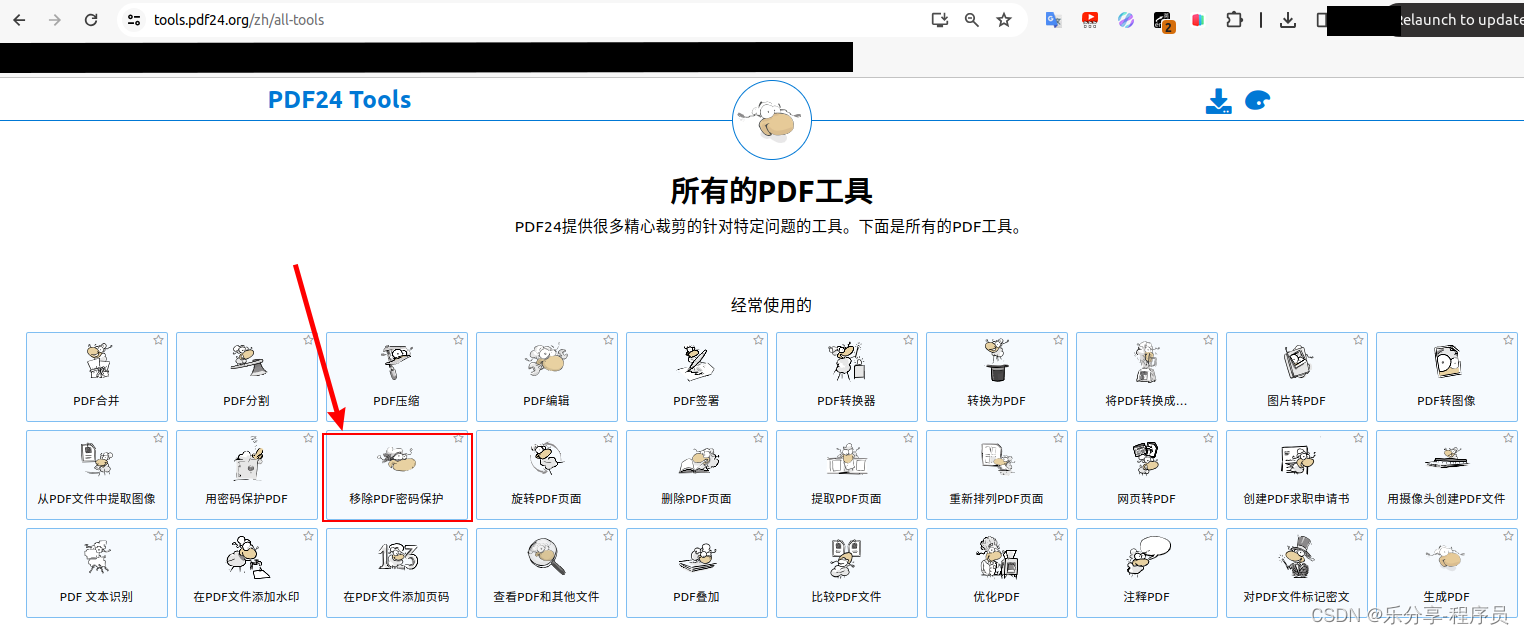Open 注释PDF tool
Screen dimensions: 1524x634
pyautogui.click(x=1146, y=573)
